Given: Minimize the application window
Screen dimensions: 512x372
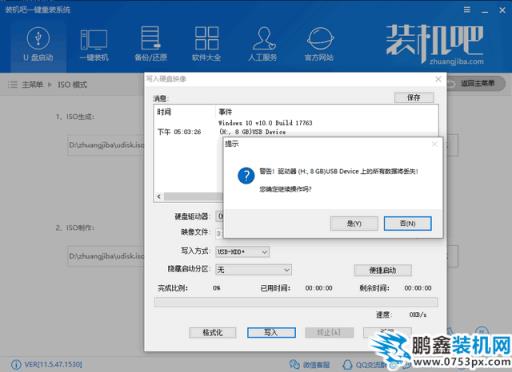Looking at the screenshot, I should [x=485, y=11].
